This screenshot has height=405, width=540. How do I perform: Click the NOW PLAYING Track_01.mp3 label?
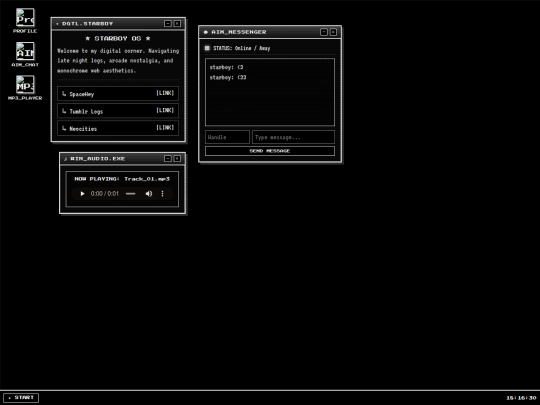pos(122,179)
